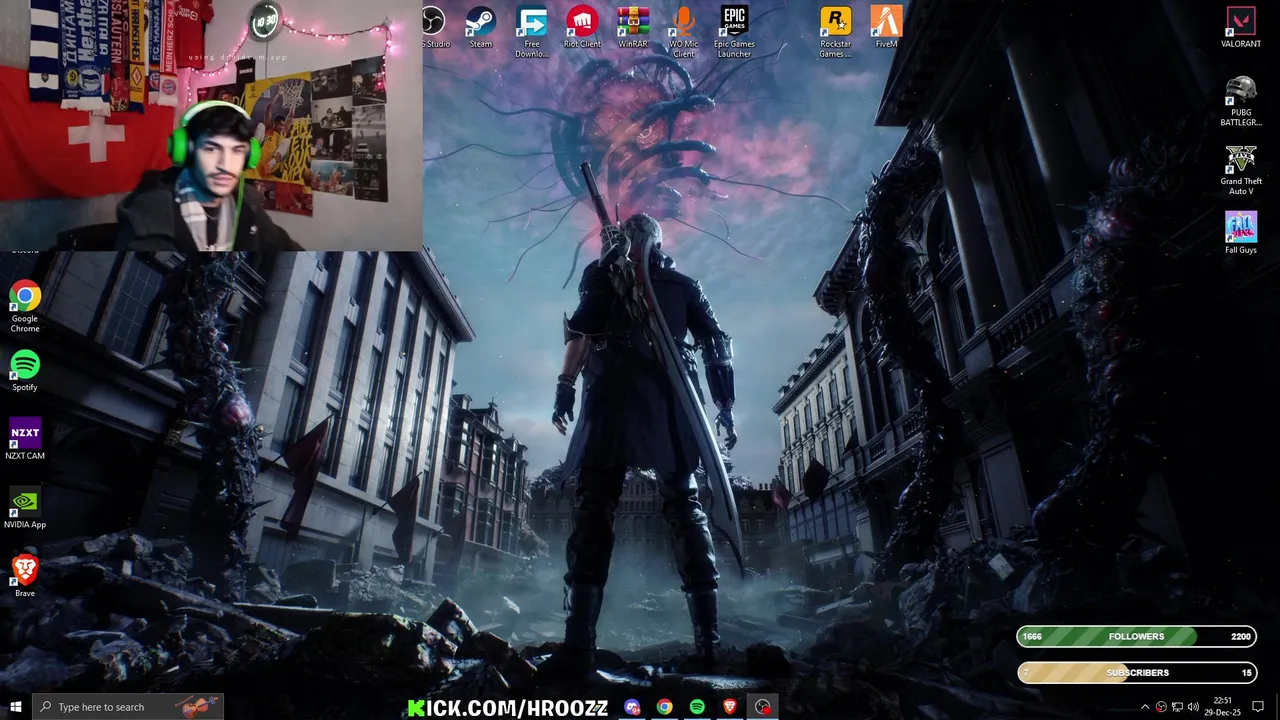Open the WinRAR desktop icon
The height and width of the screenshot is (720, 1280).
(x=633, y=27)
